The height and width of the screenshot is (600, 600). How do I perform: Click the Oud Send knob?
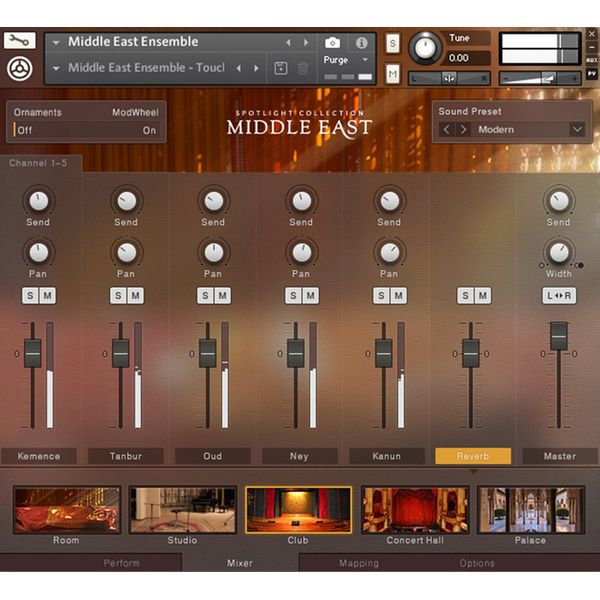214,201
